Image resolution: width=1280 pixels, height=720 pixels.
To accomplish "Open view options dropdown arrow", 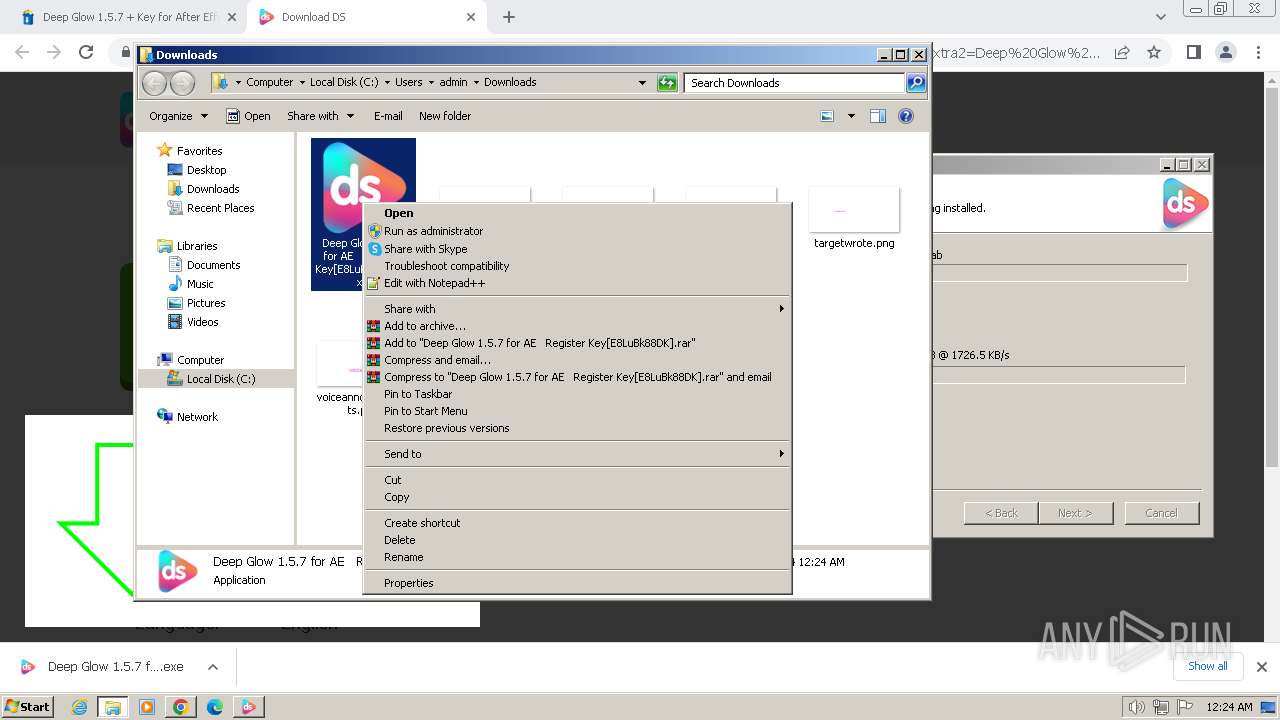I will [x=851, y=116].
